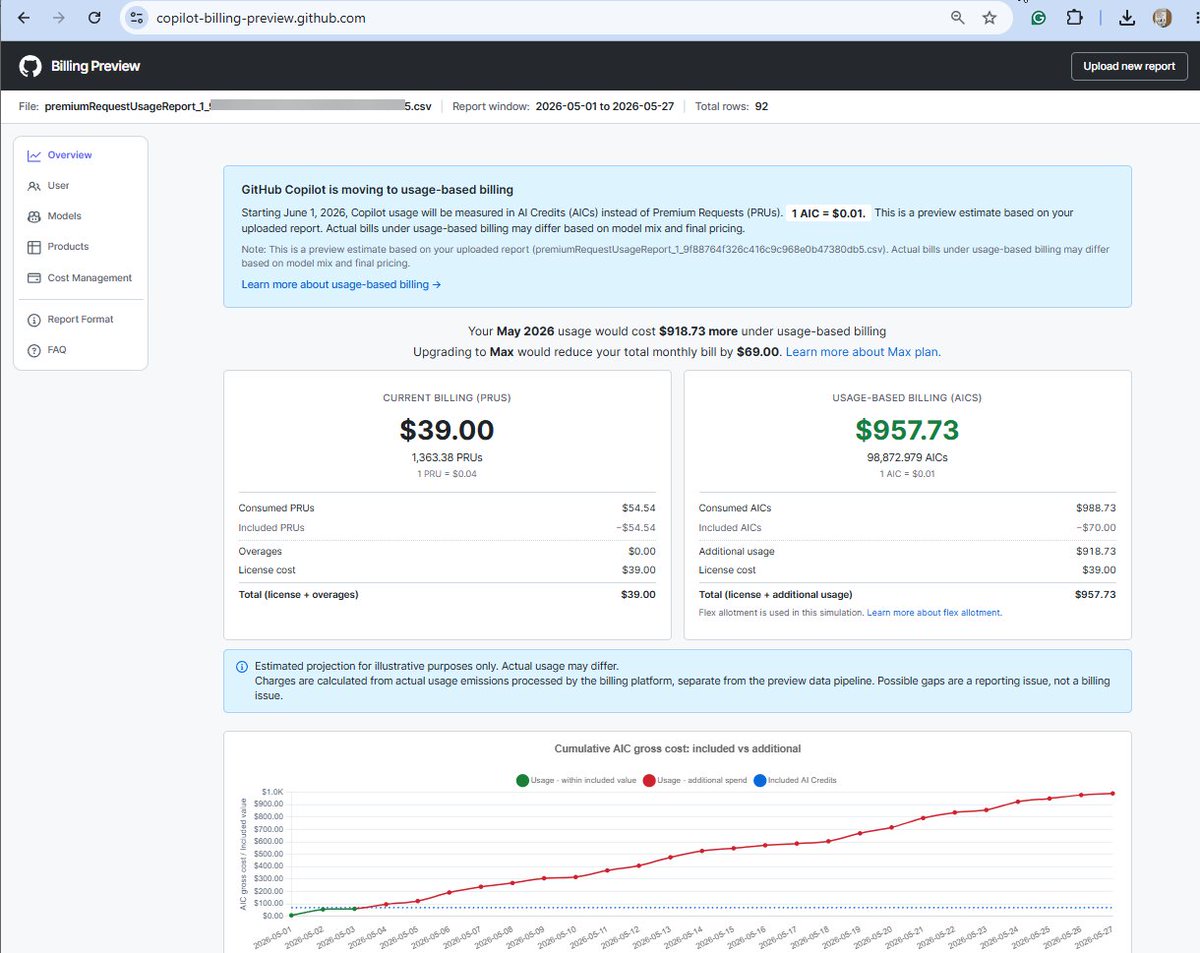Click the 'Consumed AICs' row label
The image size is (1200, 953).
coord(736,508)
